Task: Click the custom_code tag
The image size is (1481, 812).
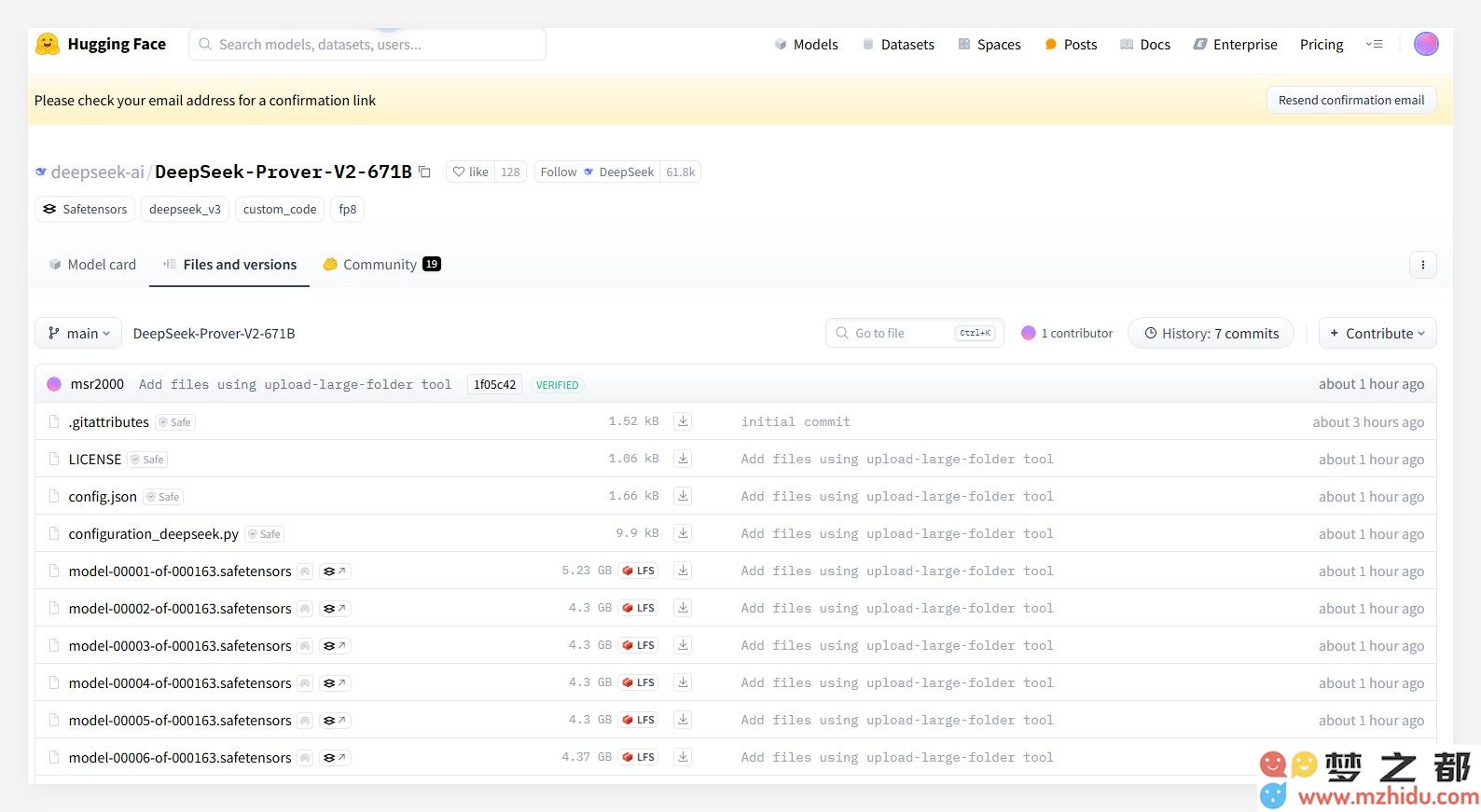Action: click(280, 209)
